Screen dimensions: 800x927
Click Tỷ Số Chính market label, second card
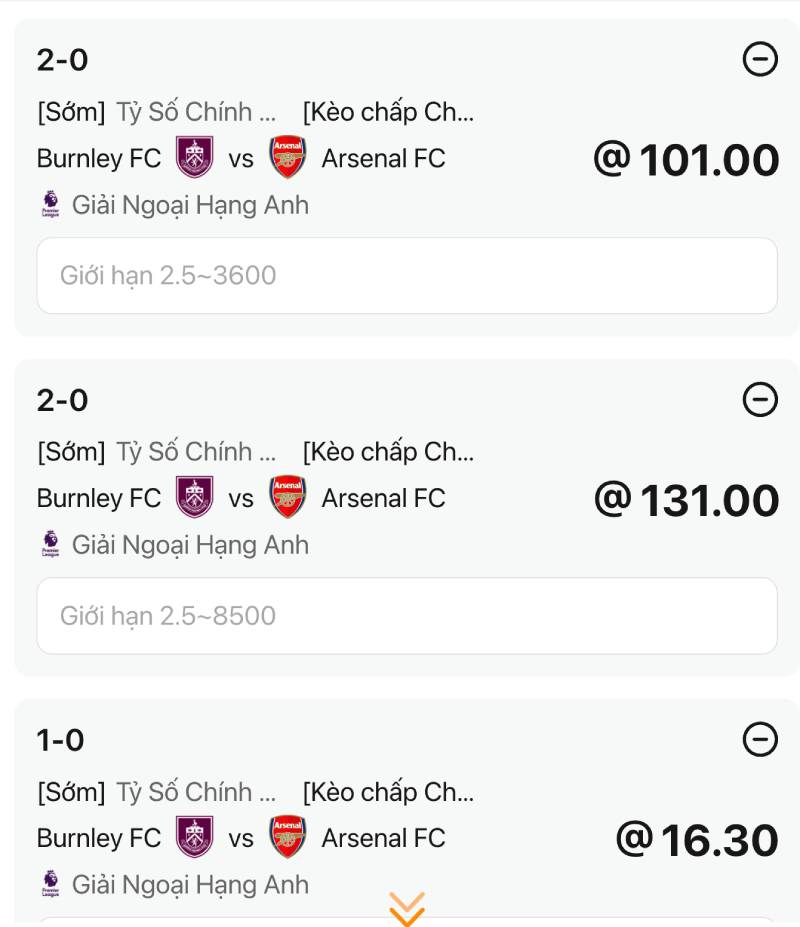[196, 452]
